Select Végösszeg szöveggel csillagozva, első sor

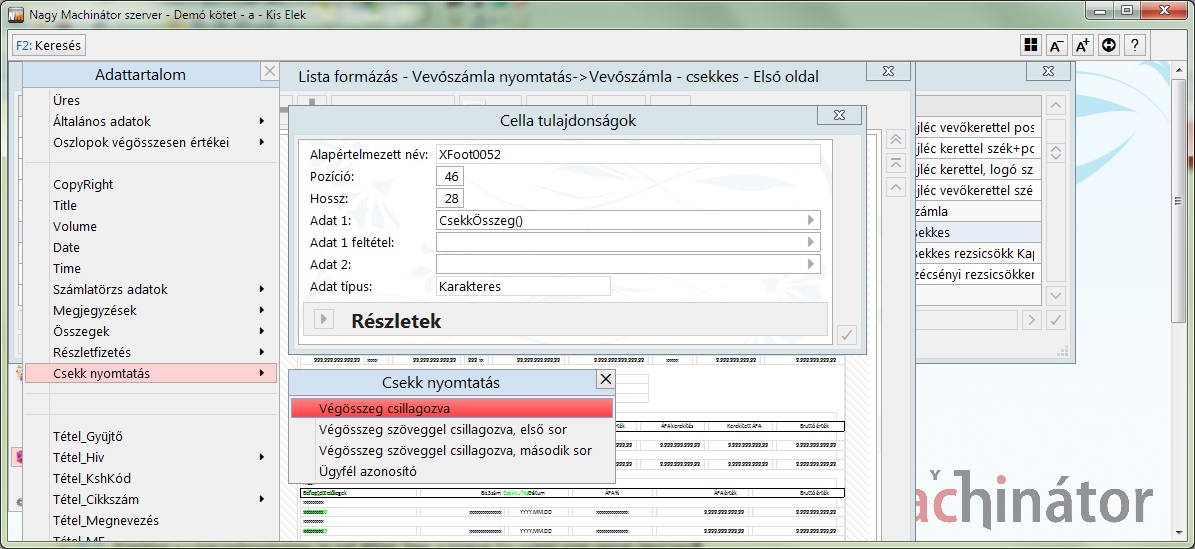click(451, 429)
